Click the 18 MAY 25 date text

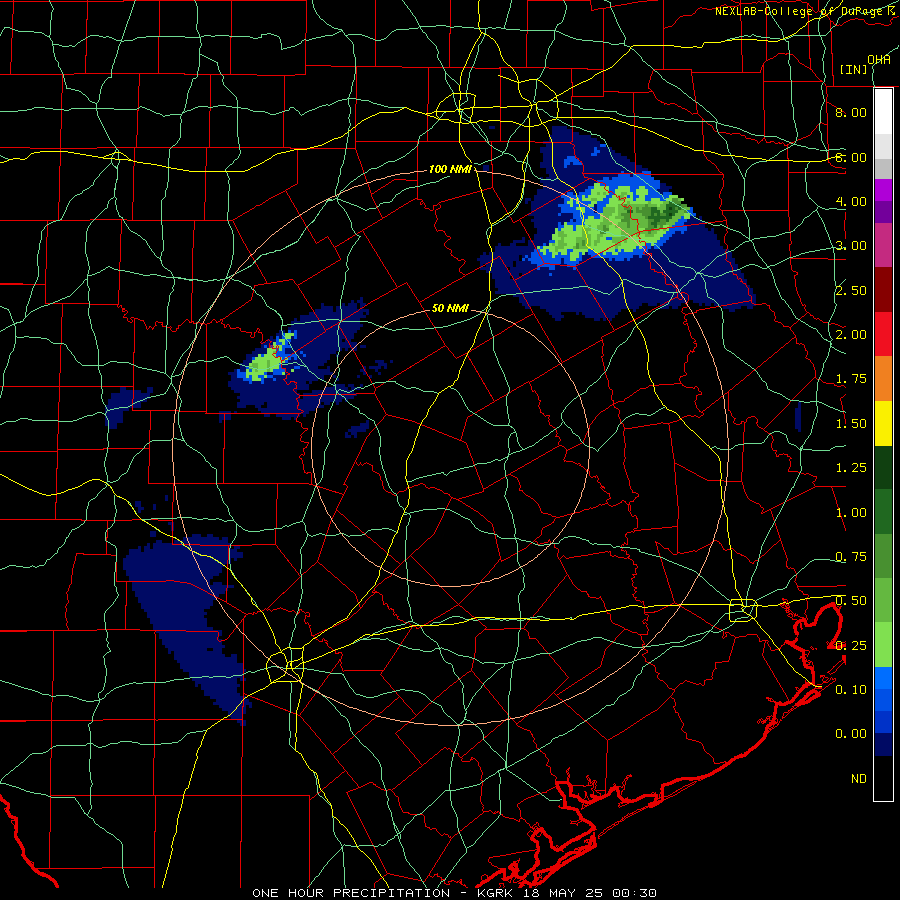(564, 893)
